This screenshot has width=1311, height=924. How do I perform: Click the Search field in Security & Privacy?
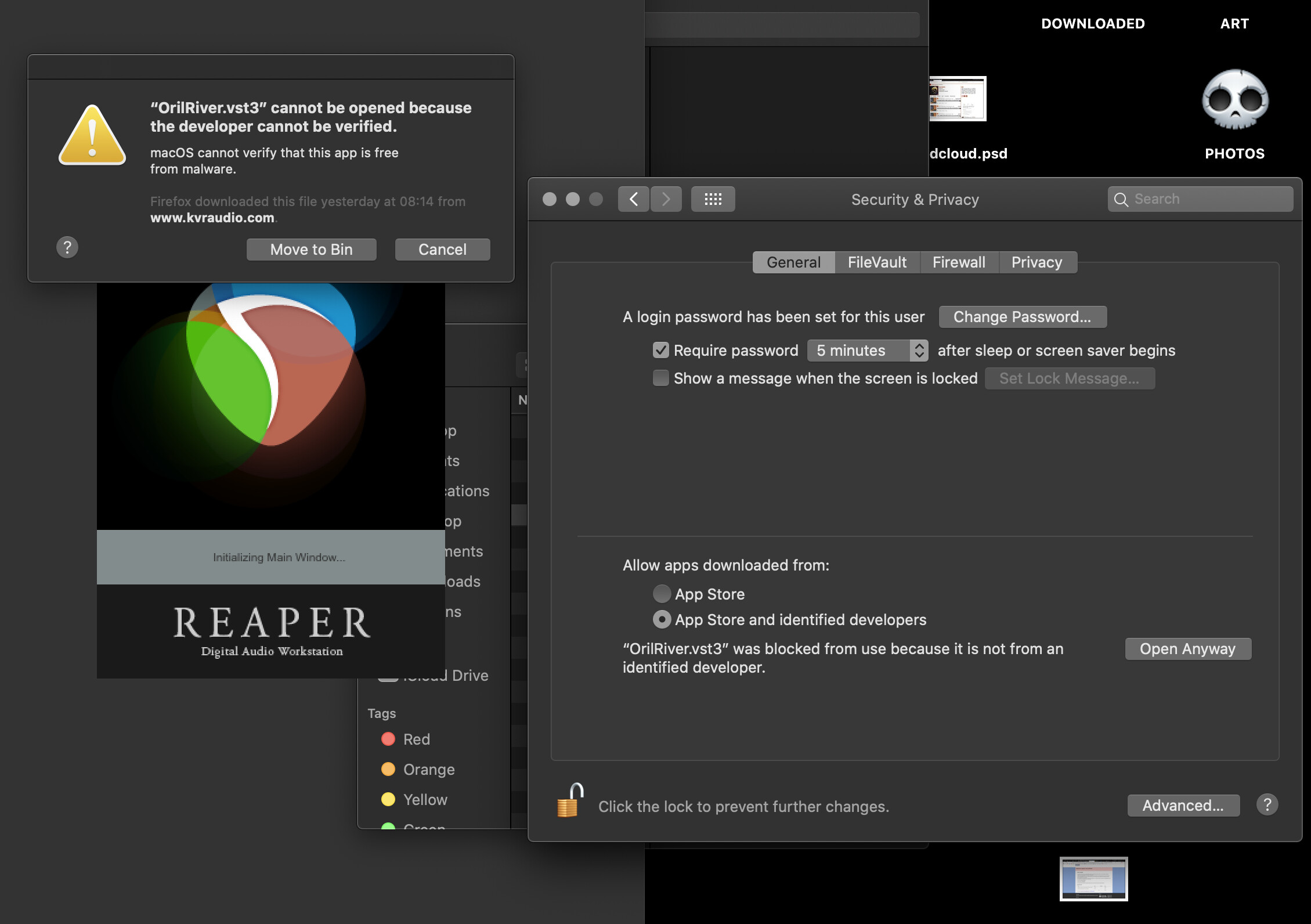1201,199
